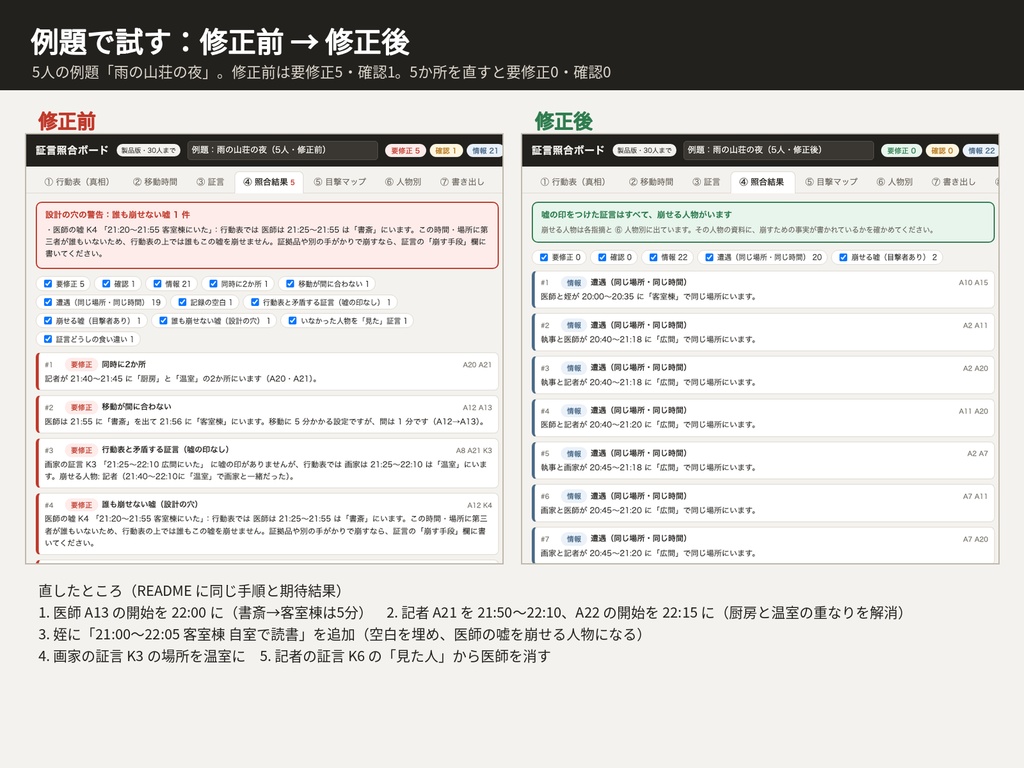Select result card #3 行動表と矛盾する証言
1024x768 pixels.
point(267,463)
